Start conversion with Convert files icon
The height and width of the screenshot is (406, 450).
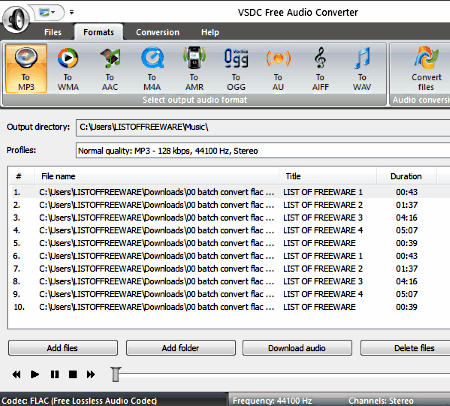click(426, 69)
